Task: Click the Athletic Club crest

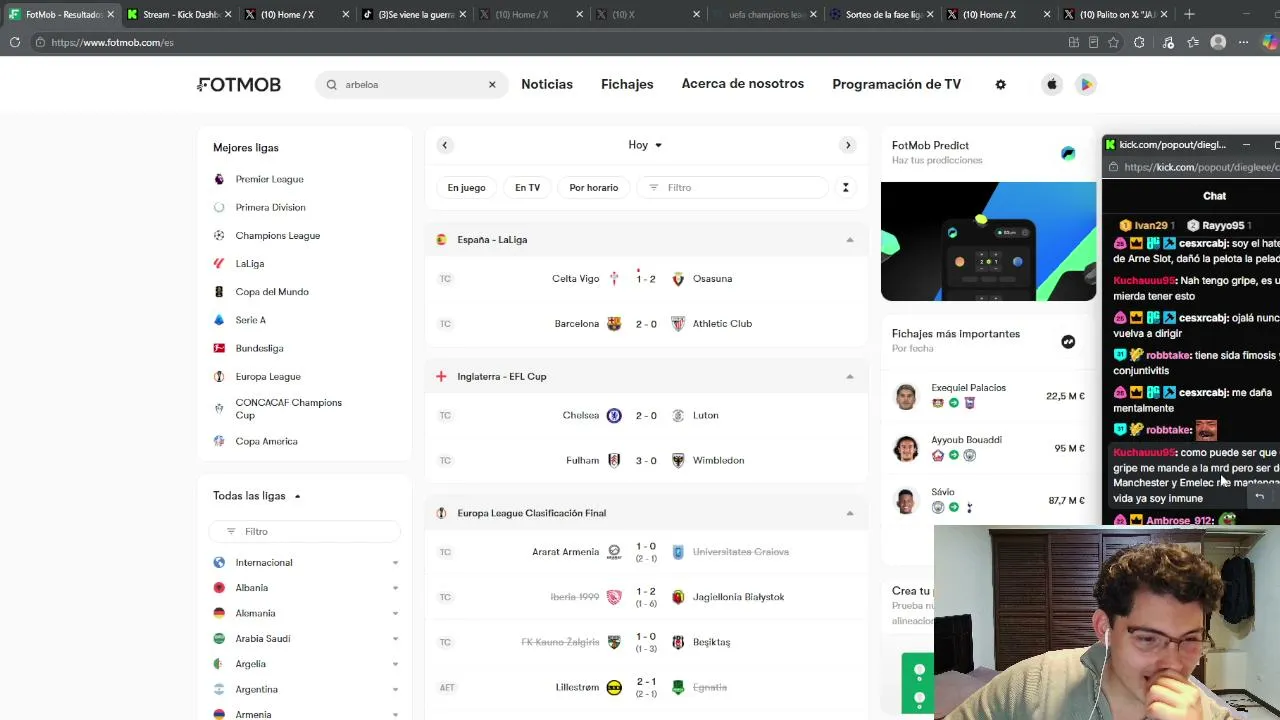Action: coord(678,324)
